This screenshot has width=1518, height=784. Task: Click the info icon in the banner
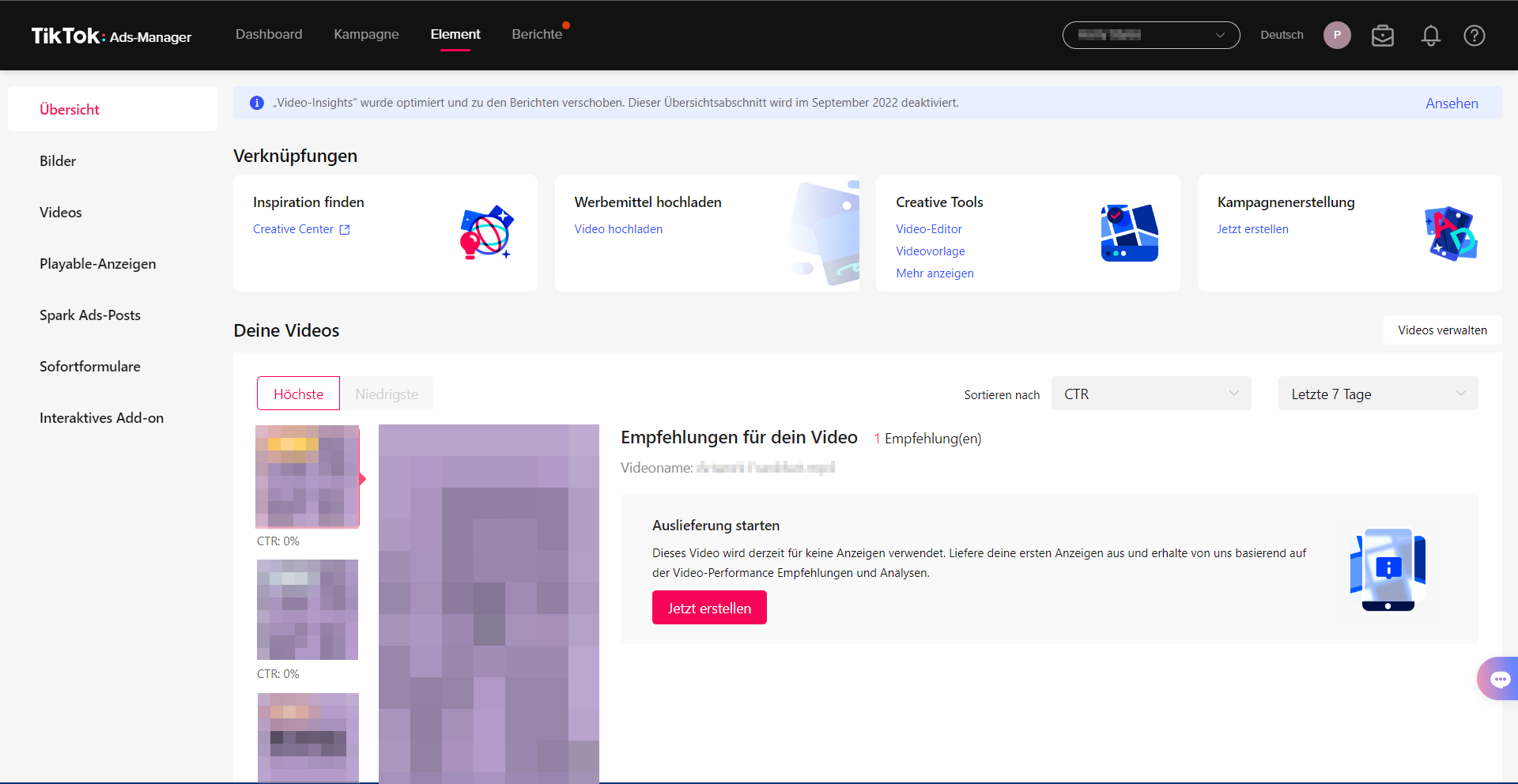[x=257, y=103]
